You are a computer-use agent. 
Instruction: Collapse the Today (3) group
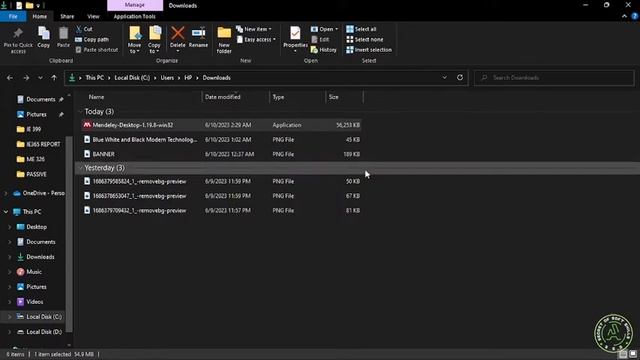(x=80, y=111)
